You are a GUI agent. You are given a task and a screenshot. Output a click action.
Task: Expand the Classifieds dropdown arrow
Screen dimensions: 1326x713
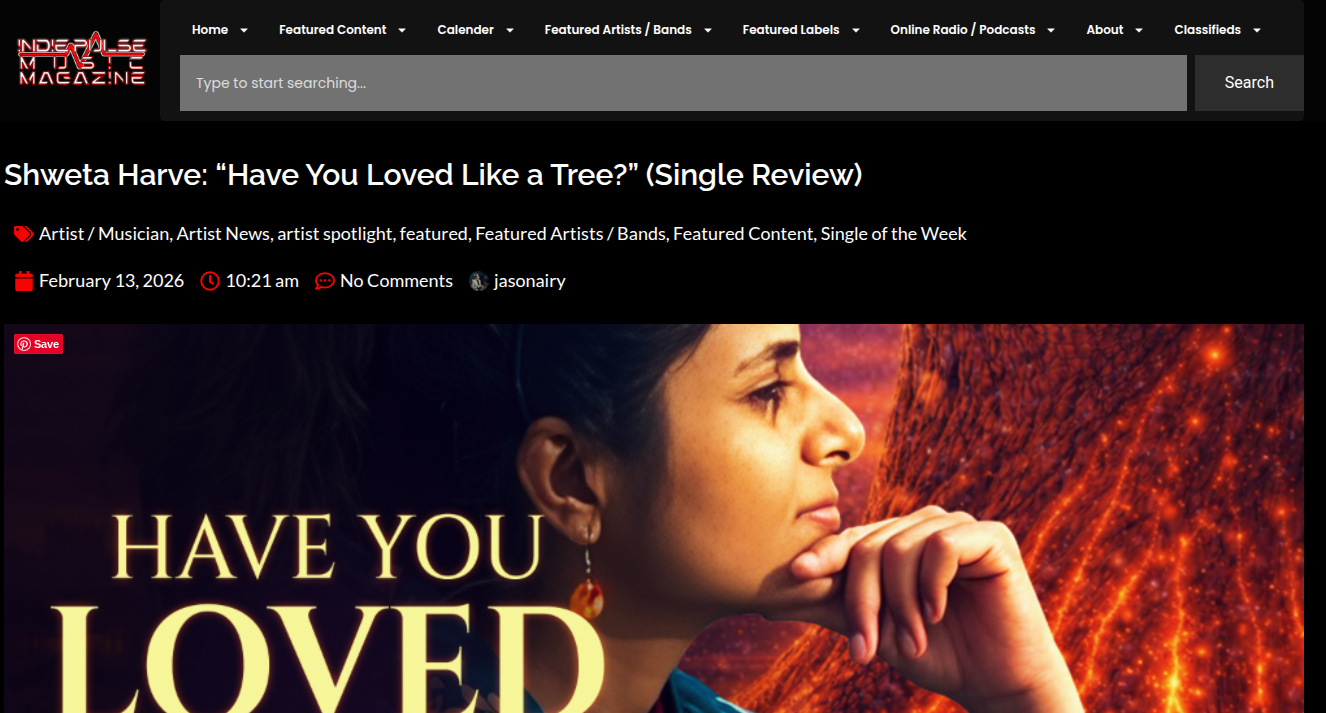[x=1257, y=30]
